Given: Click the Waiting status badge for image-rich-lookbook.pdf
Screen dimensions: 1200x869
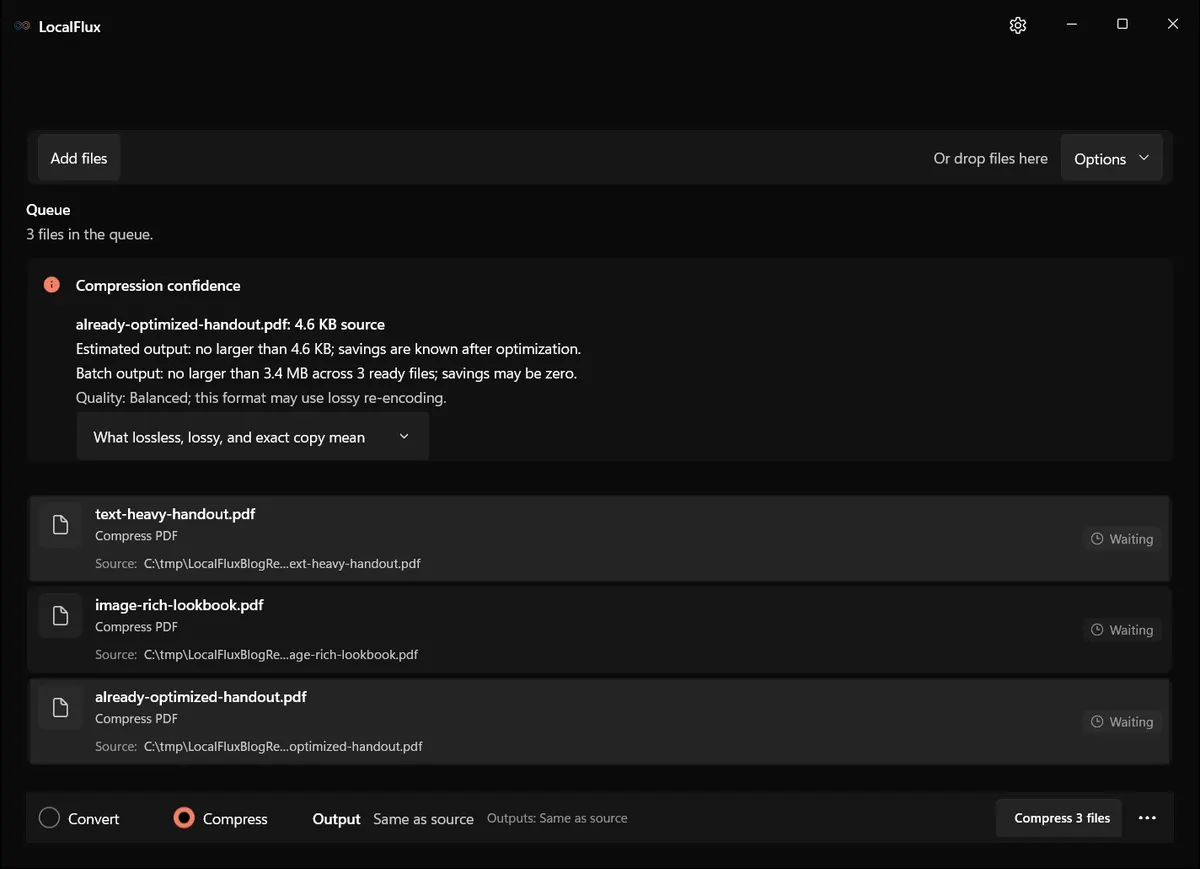Looking at the screenshot, I should click(1122, 630).
